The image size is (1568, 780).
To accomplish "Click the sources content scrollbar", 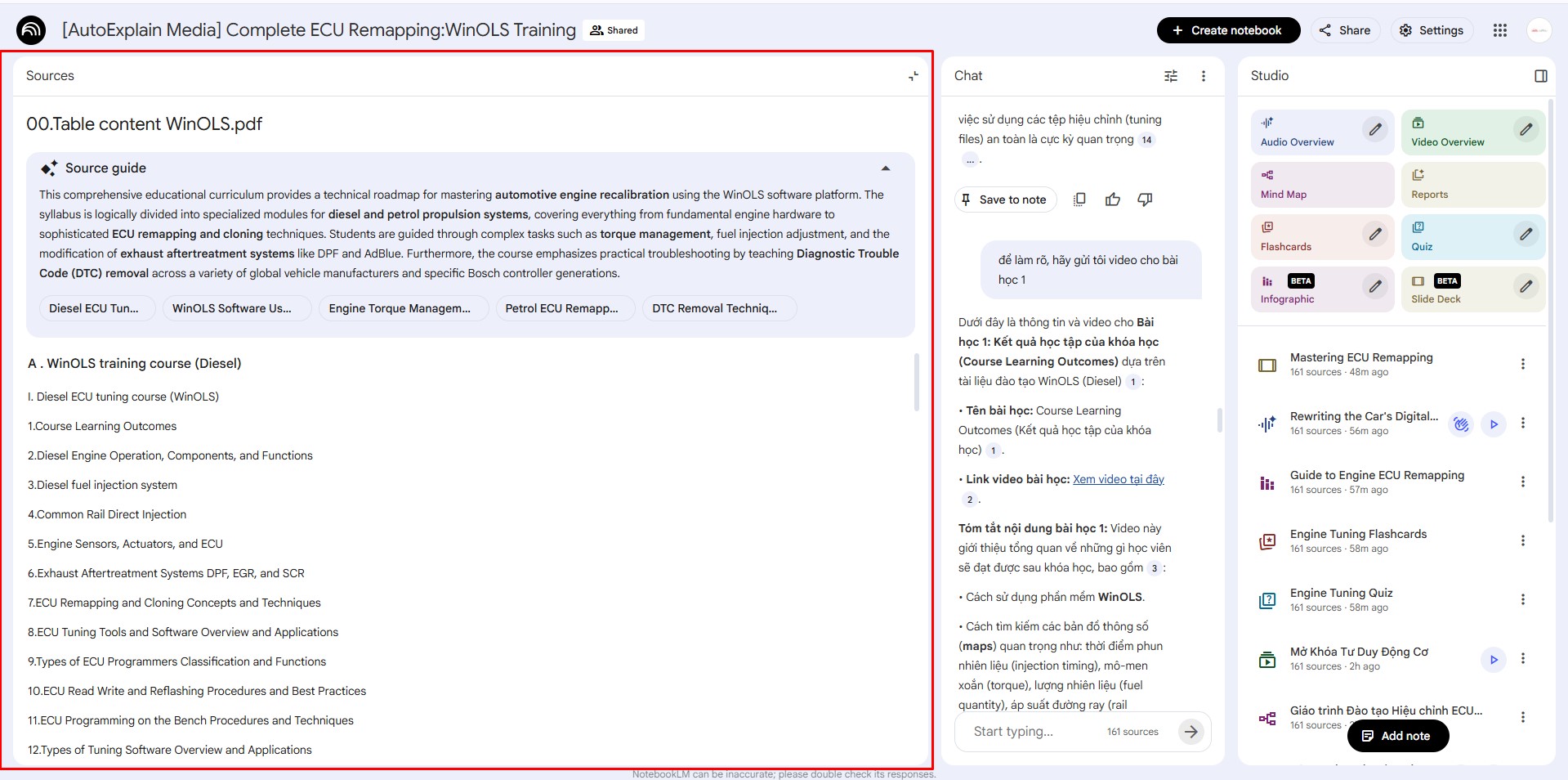I will coord(916,383).
